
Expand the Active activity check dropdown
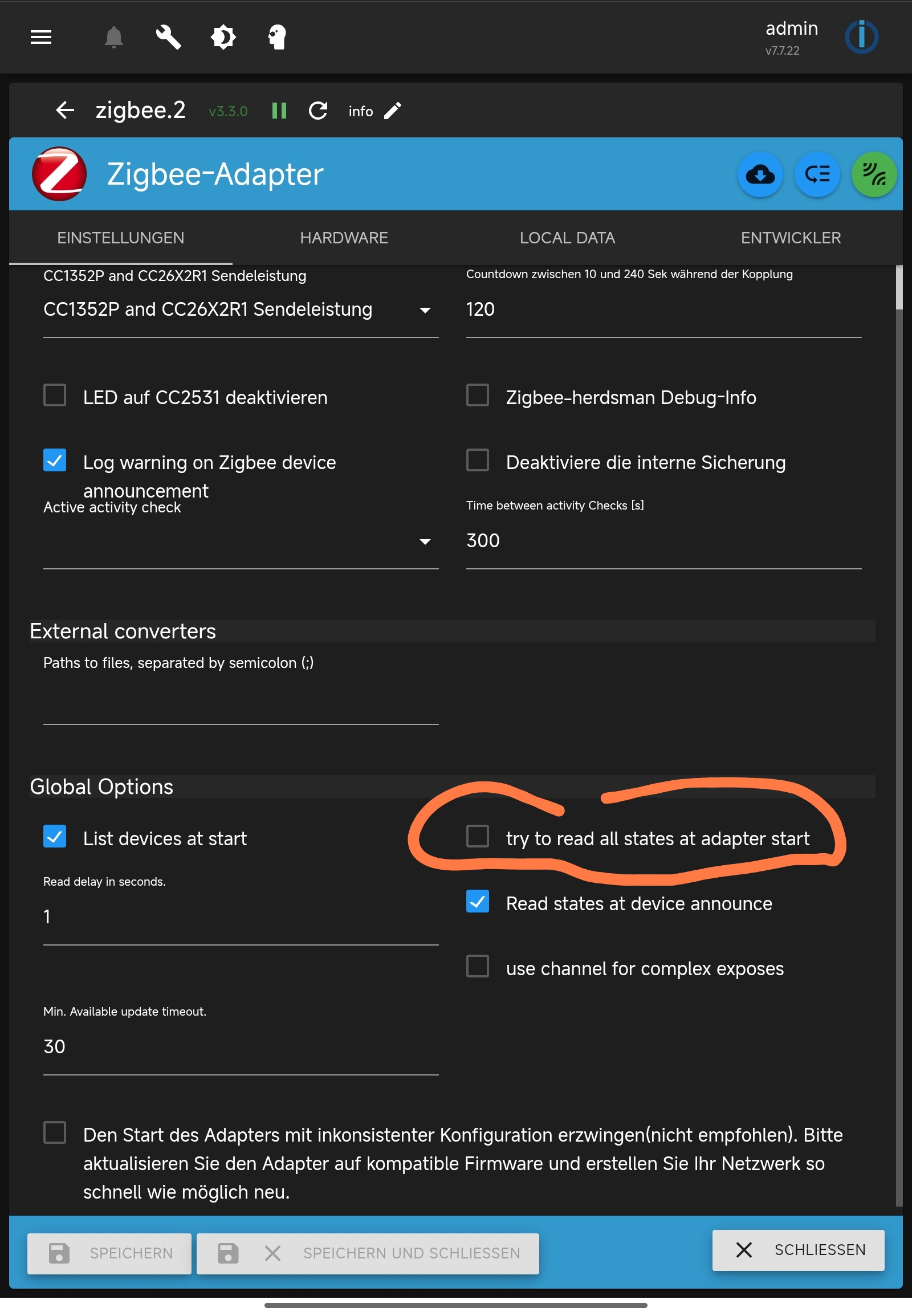[x=240, y=541]
